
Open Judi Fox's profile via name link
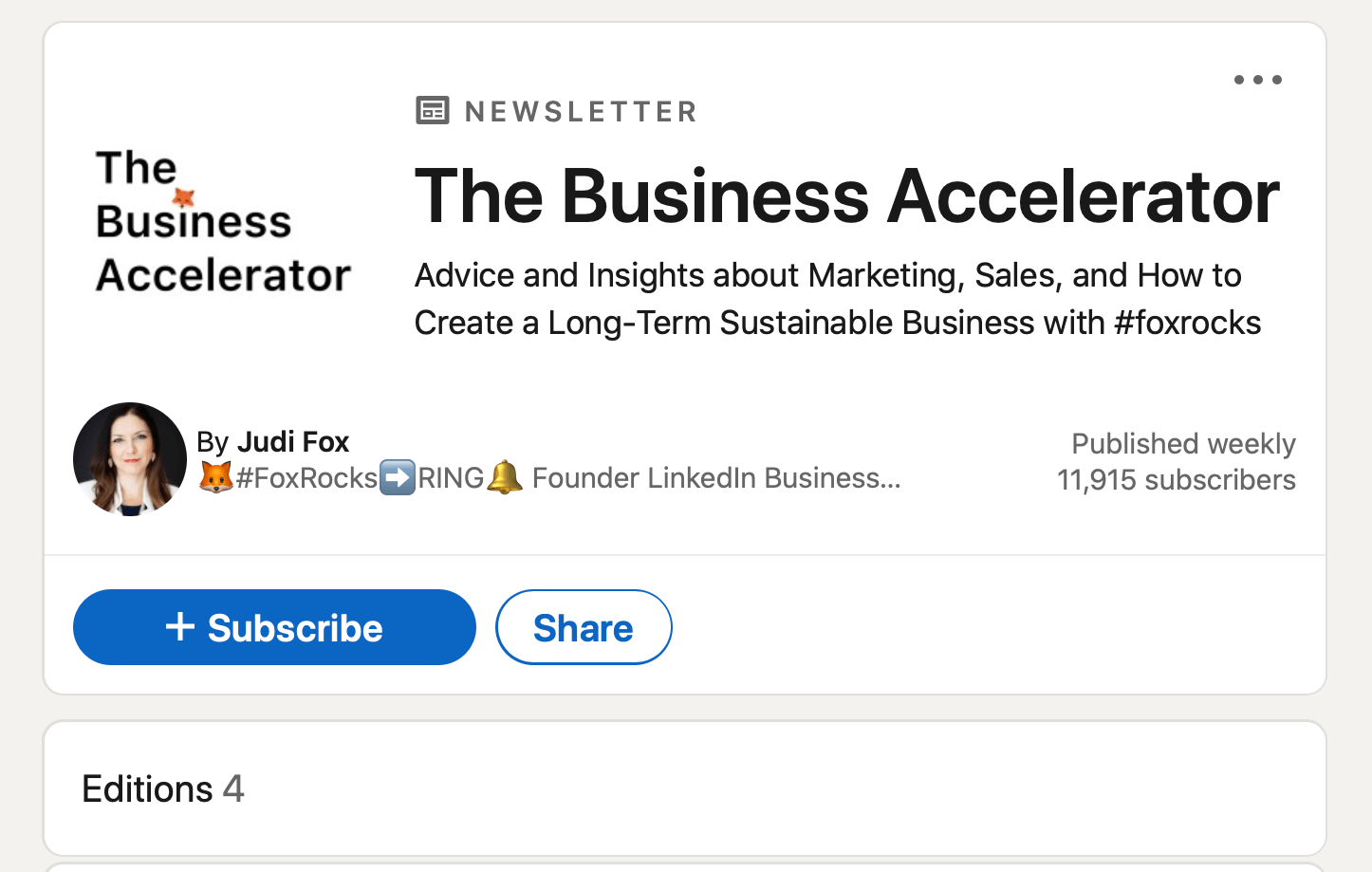click(293, 441)
